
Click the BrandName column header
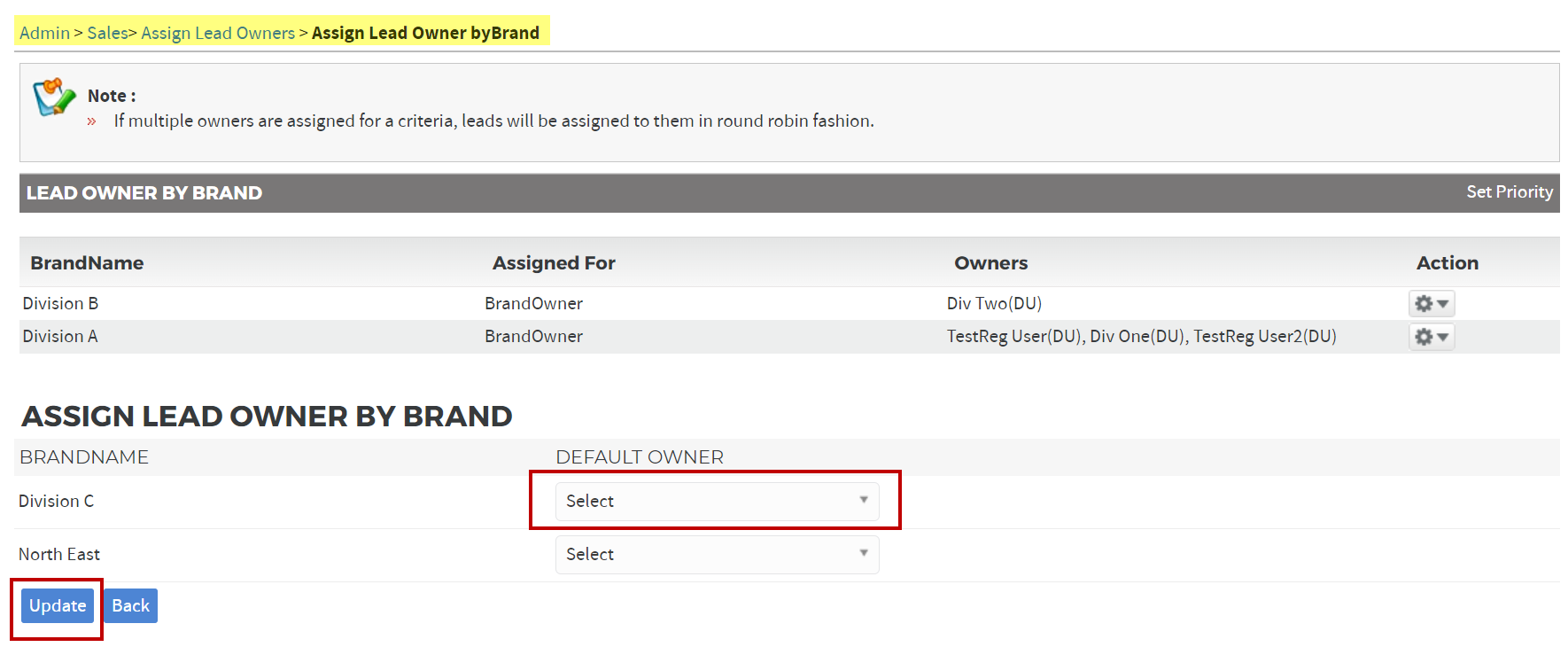coord(87,263)
